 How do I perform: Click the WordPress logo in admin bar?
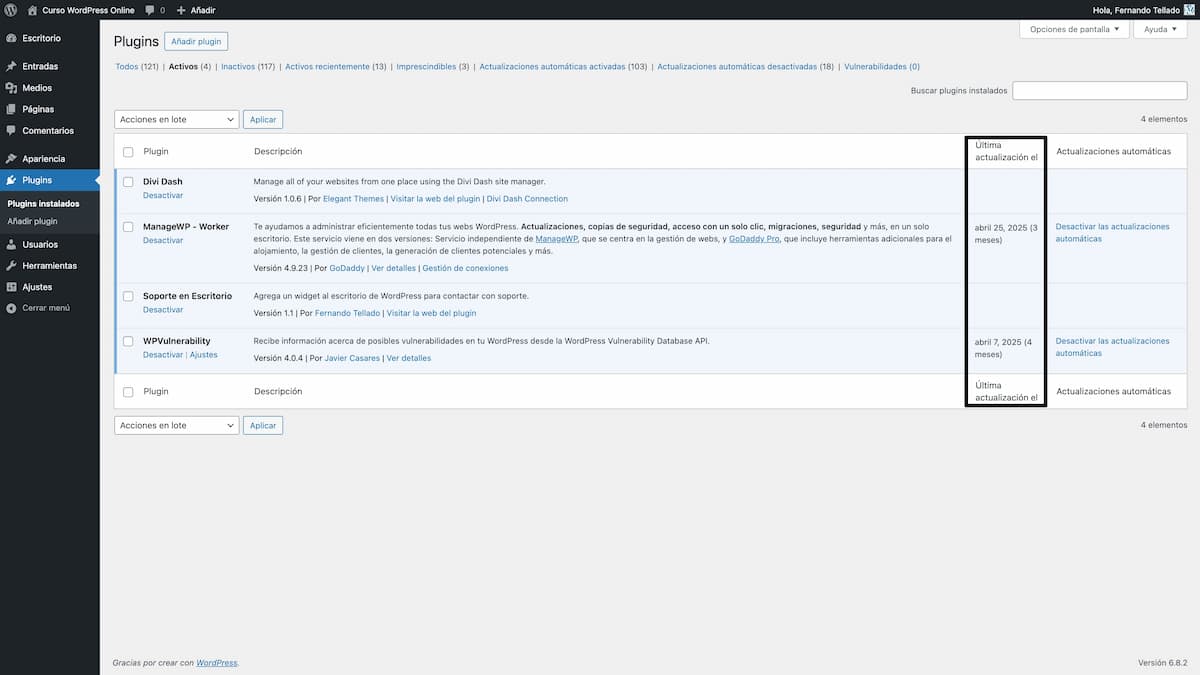(x=11, y=10)
